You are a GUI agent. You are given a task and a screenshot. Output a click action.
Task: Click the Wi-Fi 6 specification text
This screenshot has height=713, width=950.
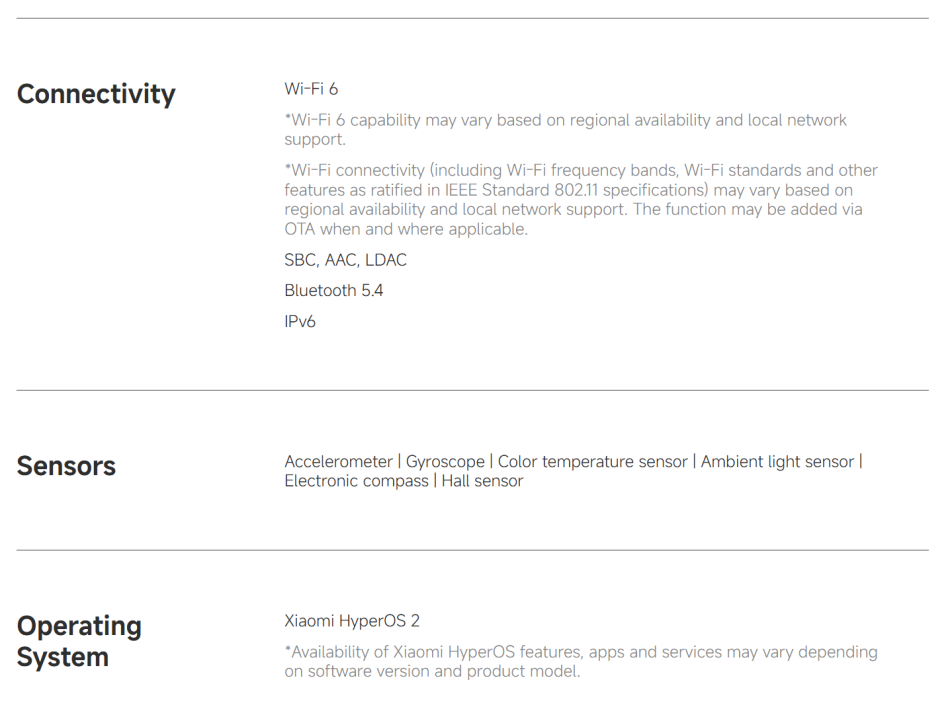pos(311,89)
